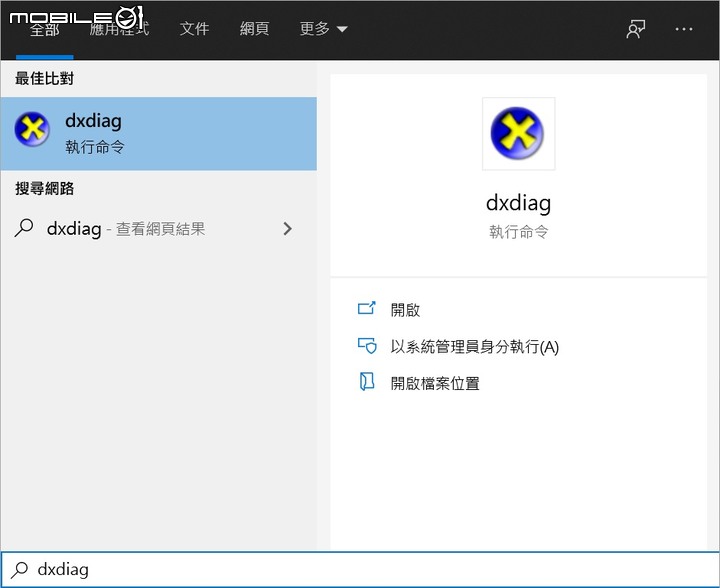Click the 搜尋網路 heading
This screenshot has height=588, width=720.
[x=44, y=188]
